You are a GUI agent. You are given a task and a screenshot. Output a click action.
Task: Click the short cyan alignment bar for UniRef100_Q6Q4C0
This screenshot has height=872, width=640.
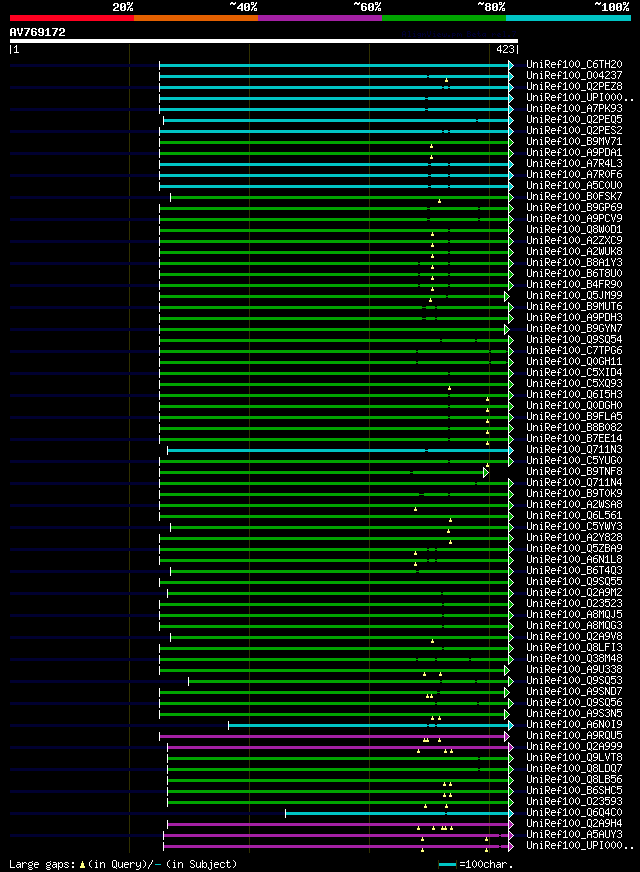pos(399,814)
